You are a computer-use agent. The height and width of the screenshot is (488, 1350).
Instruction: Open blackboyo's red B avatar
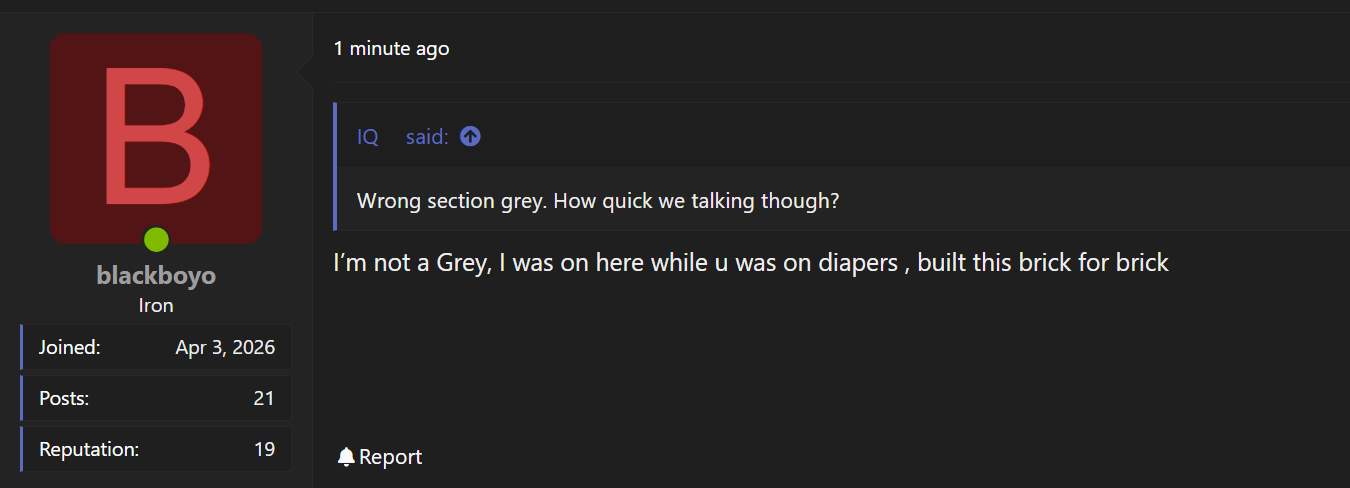pos(156,138)
